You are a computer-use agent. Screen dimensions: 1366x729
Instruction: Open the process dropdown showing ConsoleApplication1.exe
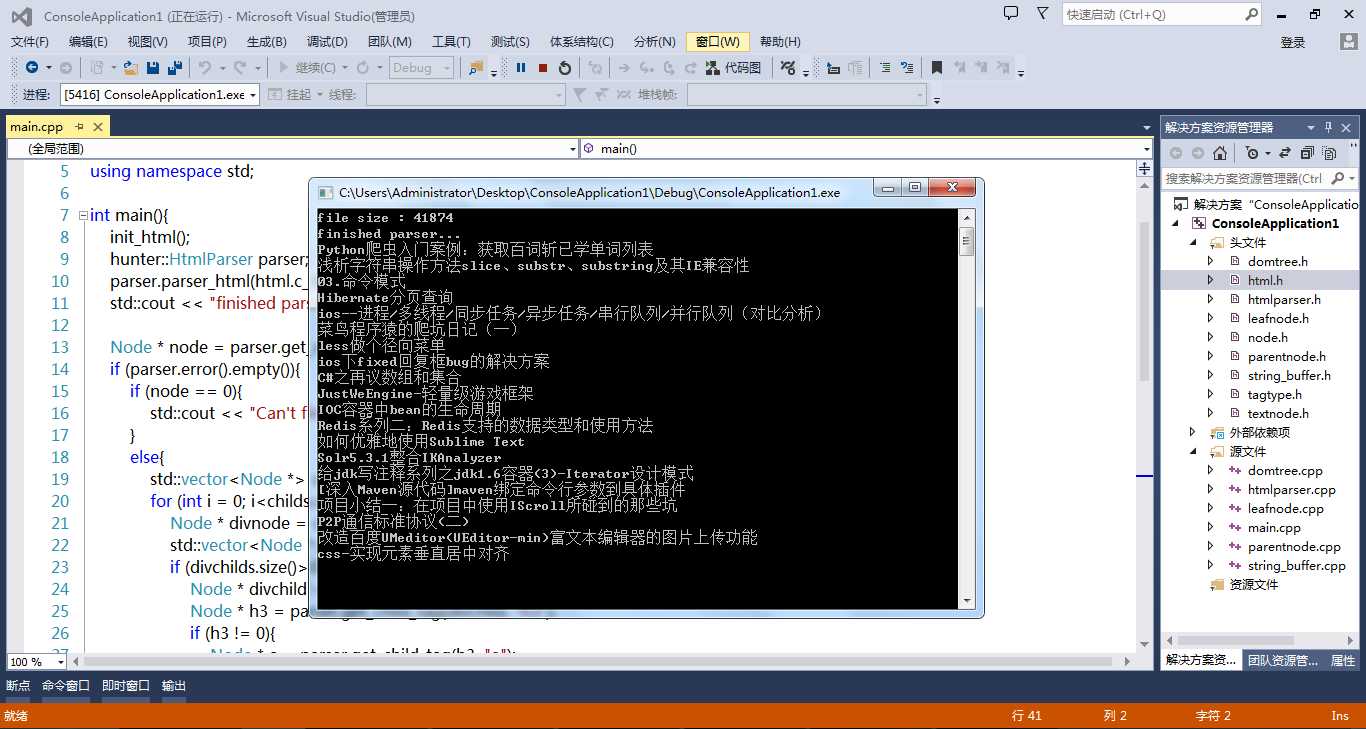(x=253, y=95)
